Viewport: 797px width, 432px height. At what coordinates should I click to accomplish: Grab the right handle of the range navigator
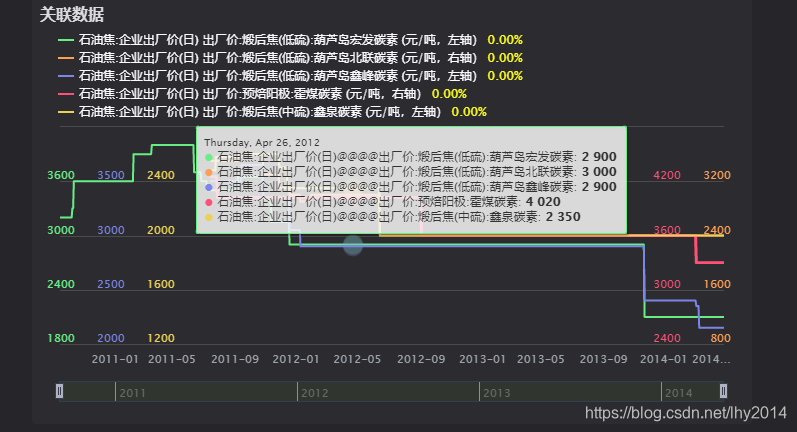[x=723, y=391]
